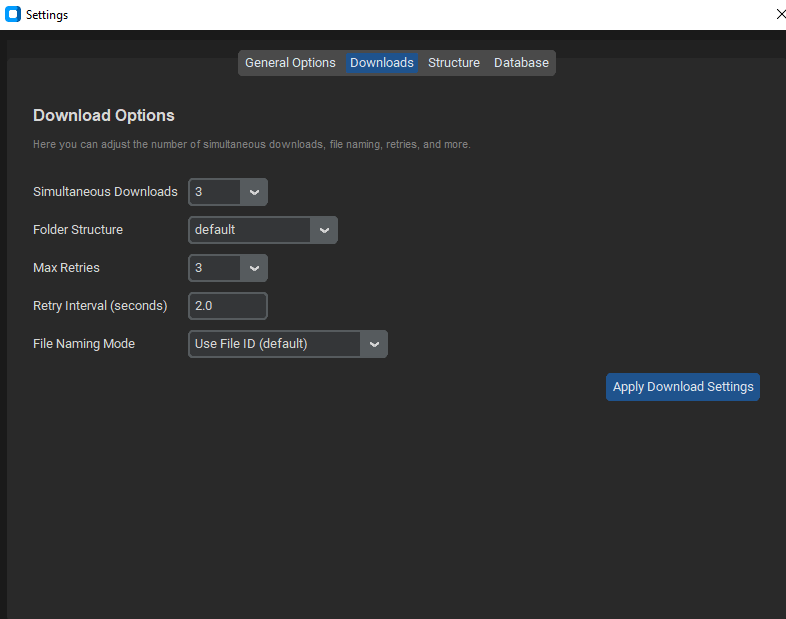This screenshot has height=619, width=786.
Task: Select the Downloads tab
Action: pyautogui.click(x=381, y=63)
